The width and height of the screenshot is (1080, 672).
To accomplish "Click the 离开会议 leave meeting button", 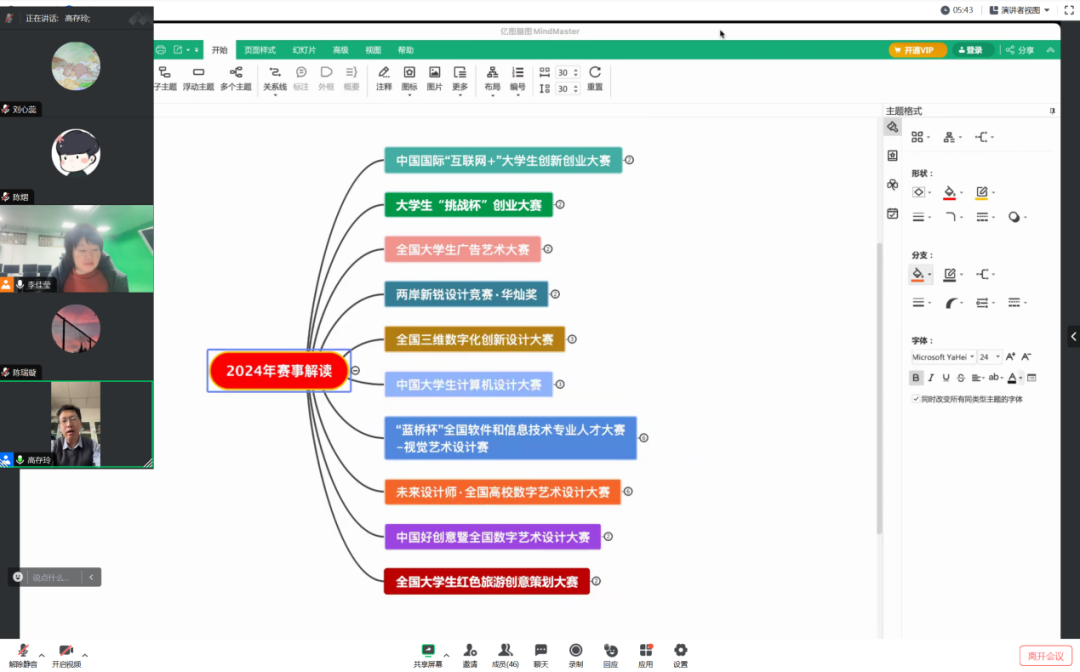I will tap(1045, 655).
